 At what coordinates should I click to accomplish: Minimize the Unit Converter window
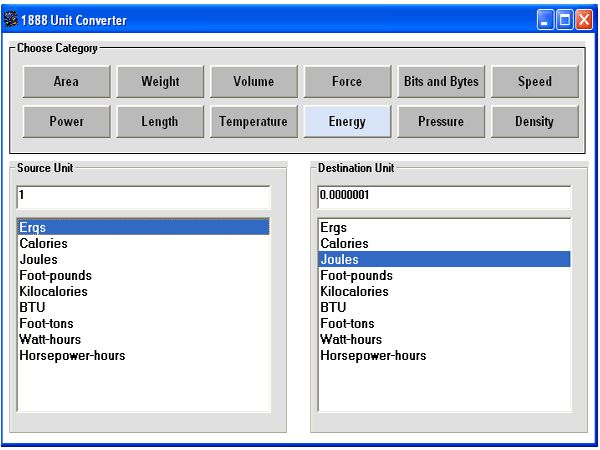[545, 20]
